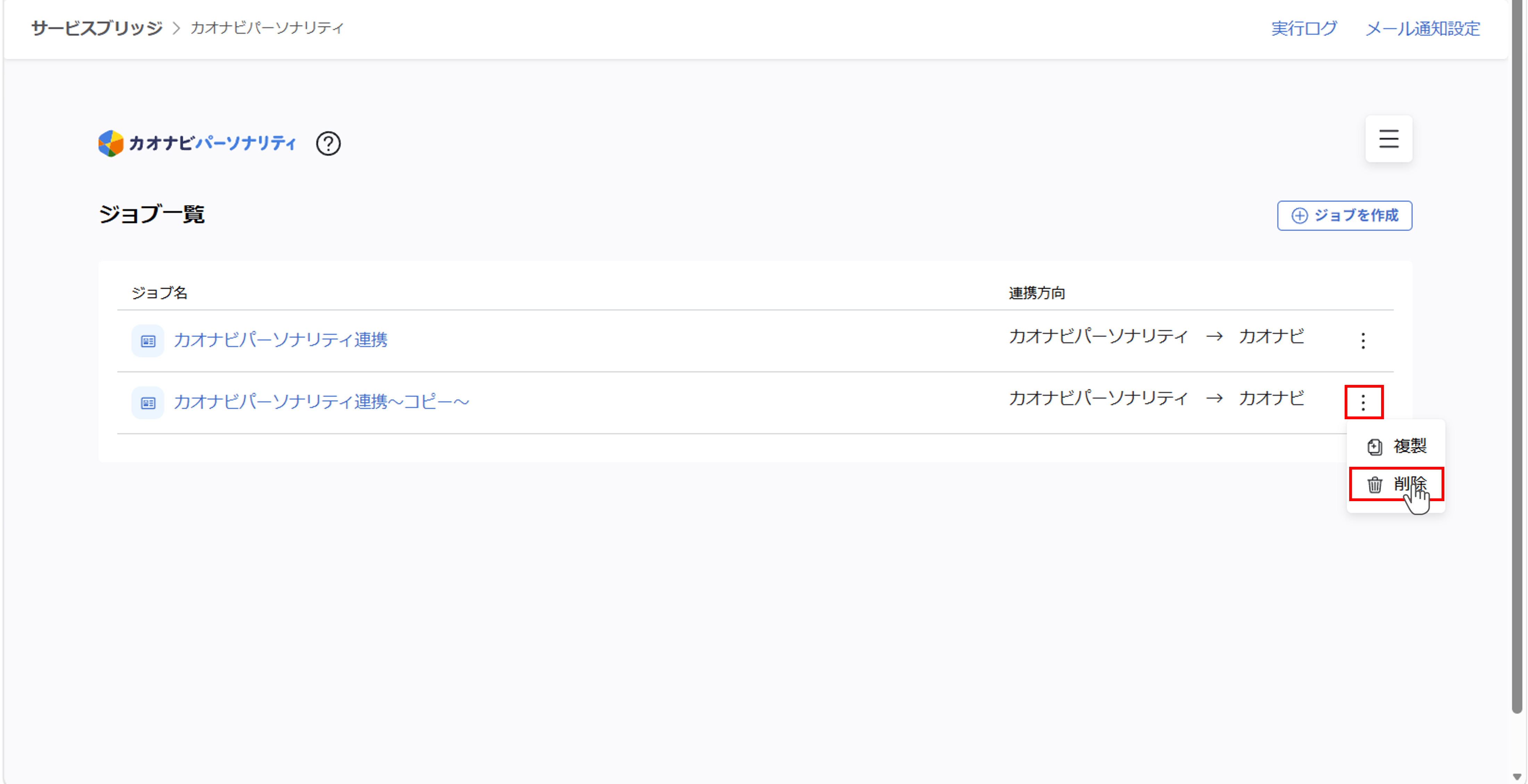Image resolution: width=1528 pixels, height=784 pixels.
Task: Click job icon beside カオナビパーソナリティ連携
Action: pyautogui.click(x=148, y=341)
